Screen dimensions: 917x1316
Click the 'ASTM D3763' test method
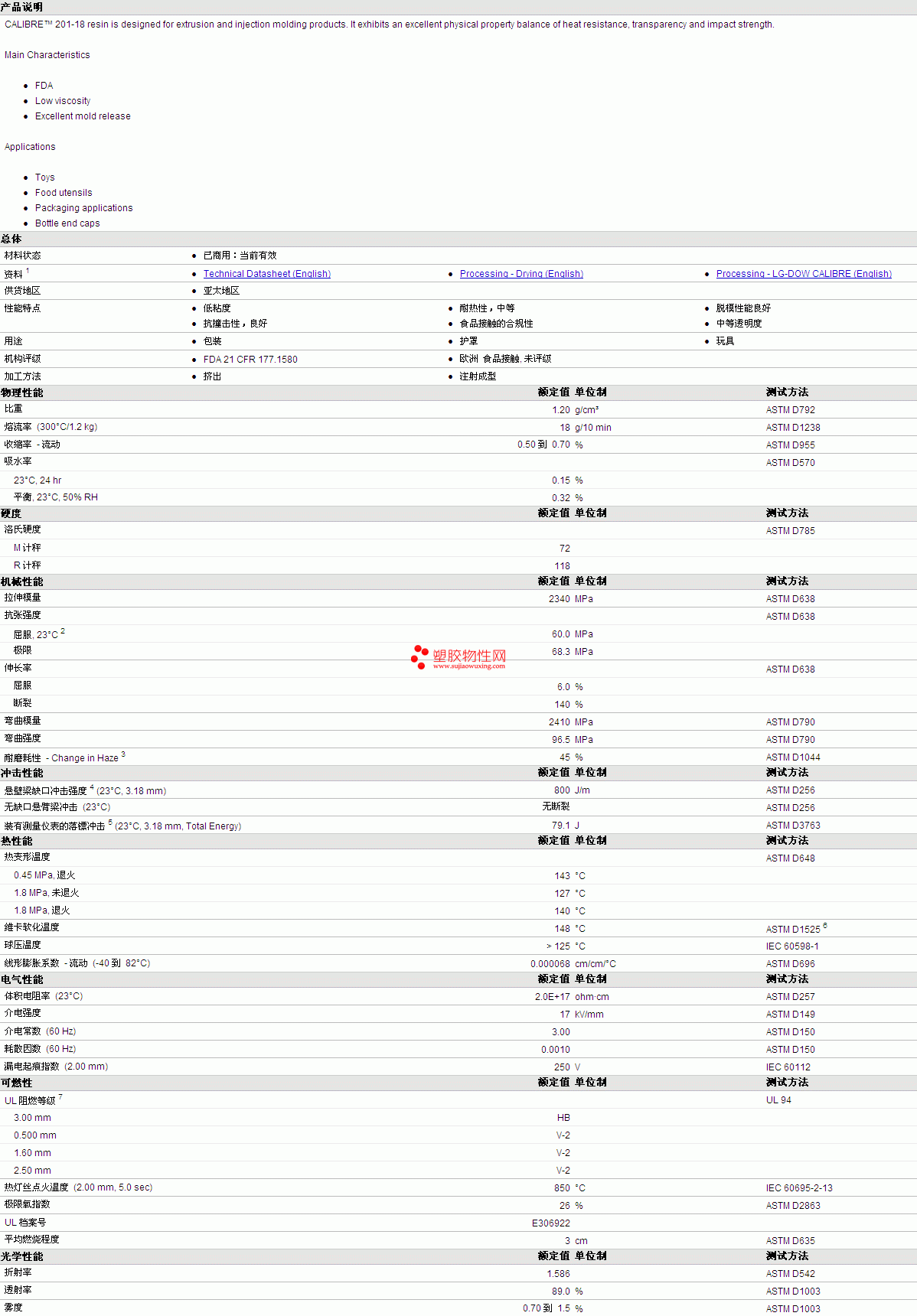pos(793,826)
